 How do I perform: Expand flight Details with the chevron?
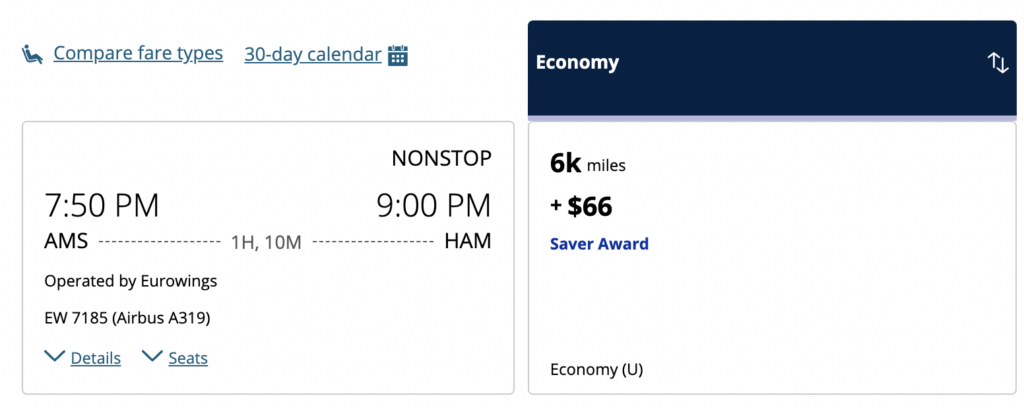tap(54, 356)
